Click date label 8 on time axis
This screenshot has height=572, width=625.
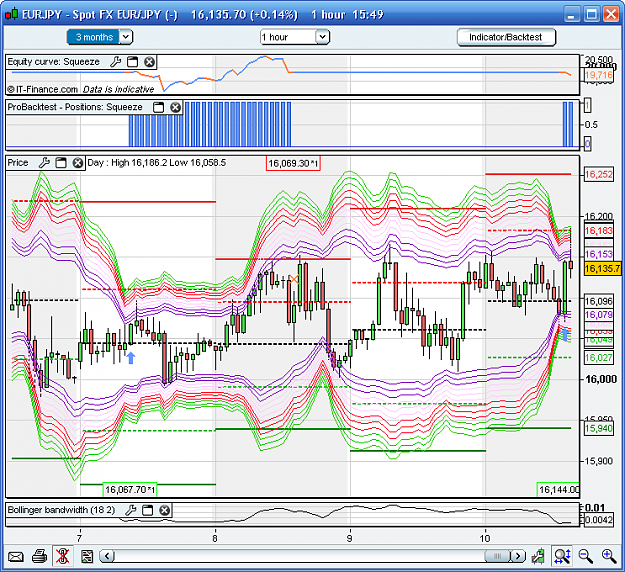click(x=215, y=539)
